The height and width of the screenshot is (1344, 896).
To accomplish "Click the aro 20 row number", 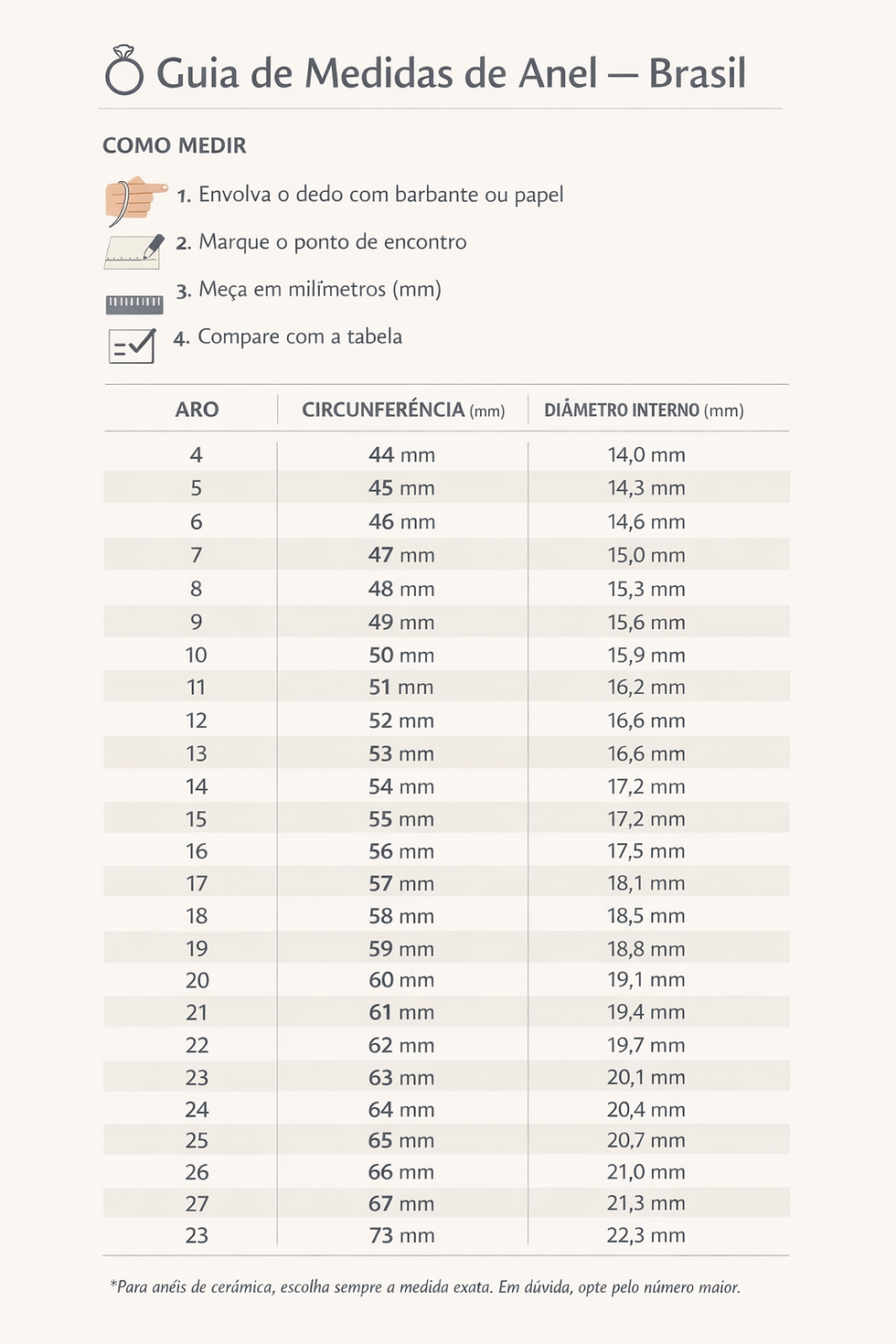I will point(197,980).
